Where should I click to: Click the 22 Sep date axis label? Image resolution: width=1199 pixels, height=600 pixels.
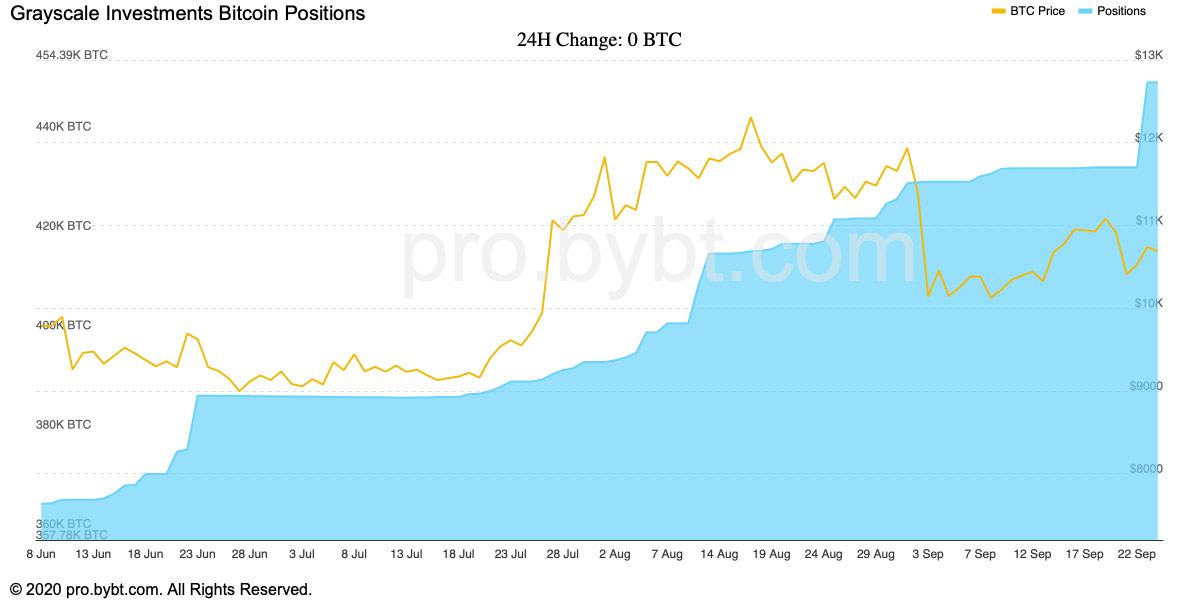pyautogui.click(x=1136, y=554)
